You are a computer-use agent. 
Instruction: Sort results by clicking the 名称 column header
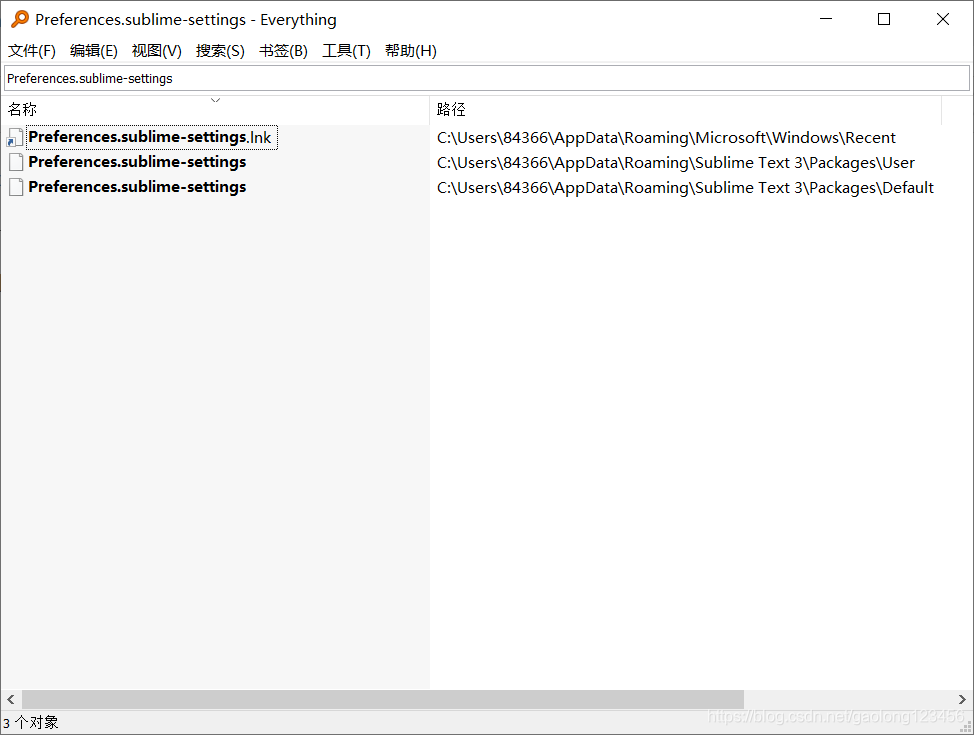coord(22,109)
